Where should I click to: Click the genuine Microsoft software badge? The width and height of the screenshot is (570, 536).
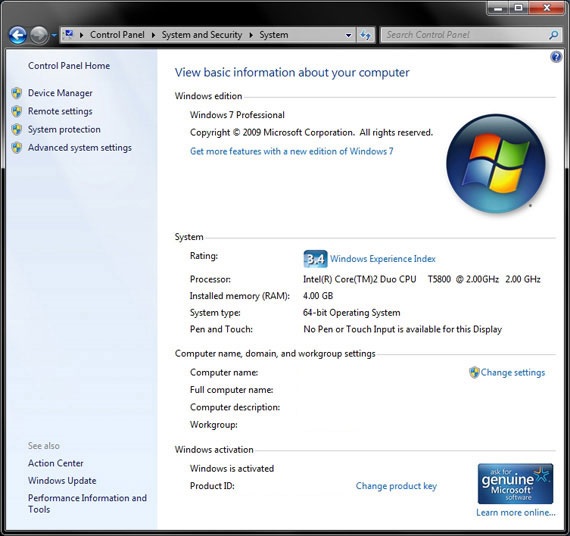click(x=515, y=484)
